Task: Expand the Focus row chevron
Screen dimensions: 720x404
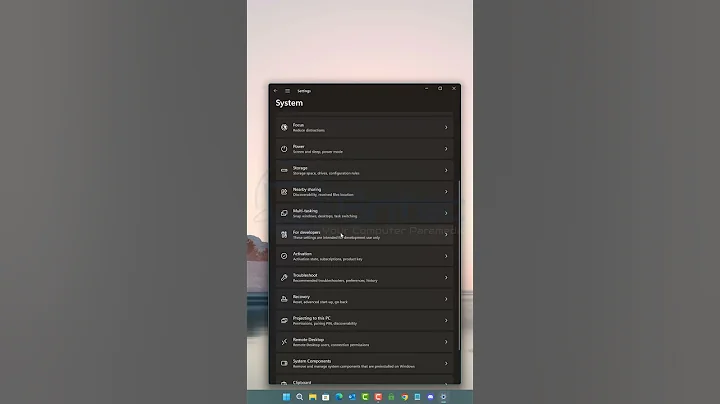Action: coord(446,127)
